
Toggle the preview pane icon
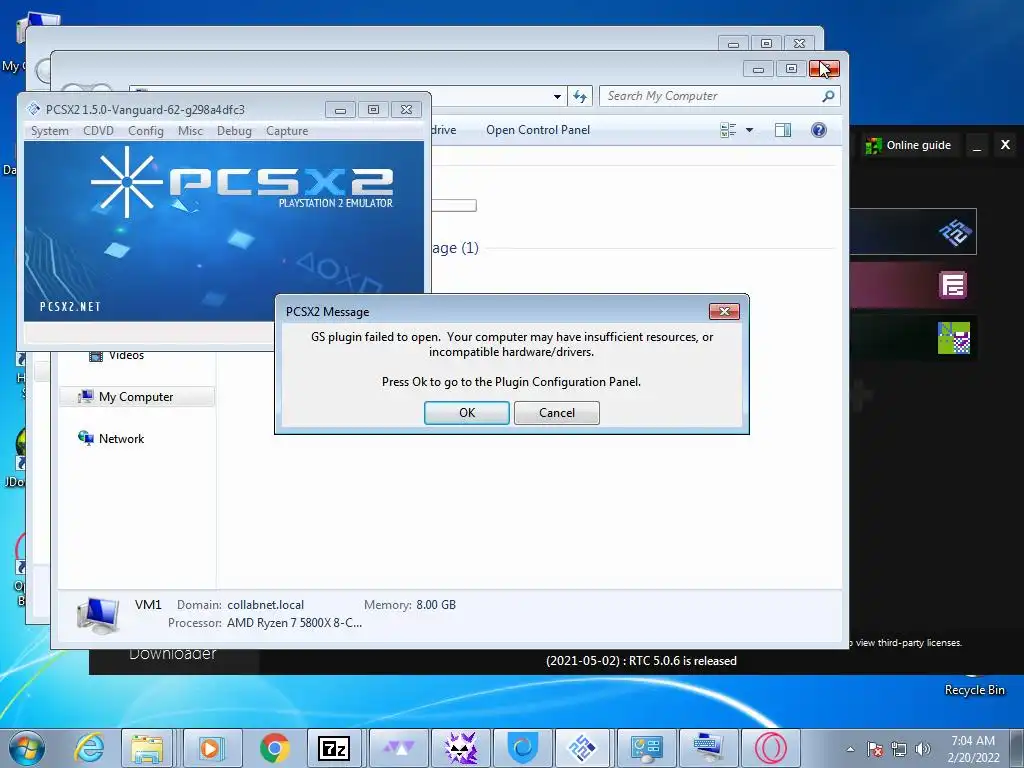[782, 130]
